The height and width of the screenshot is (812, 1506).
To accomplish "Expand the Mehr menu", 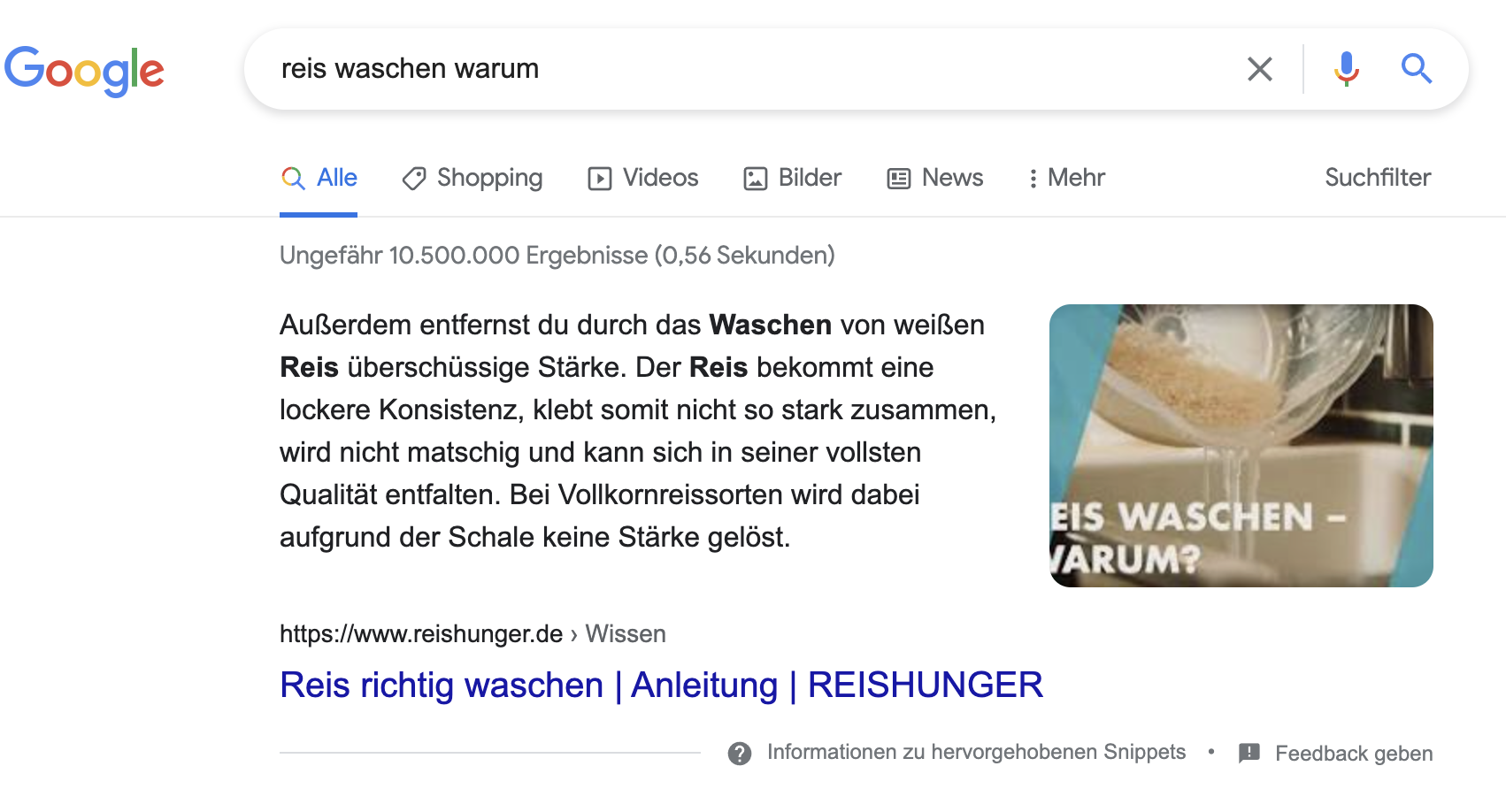I will coord(1066,179).
